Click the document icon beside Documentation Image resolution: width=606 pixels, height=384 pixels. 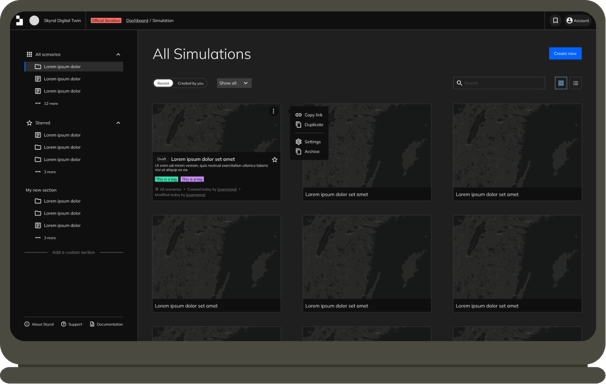(92, 324)
